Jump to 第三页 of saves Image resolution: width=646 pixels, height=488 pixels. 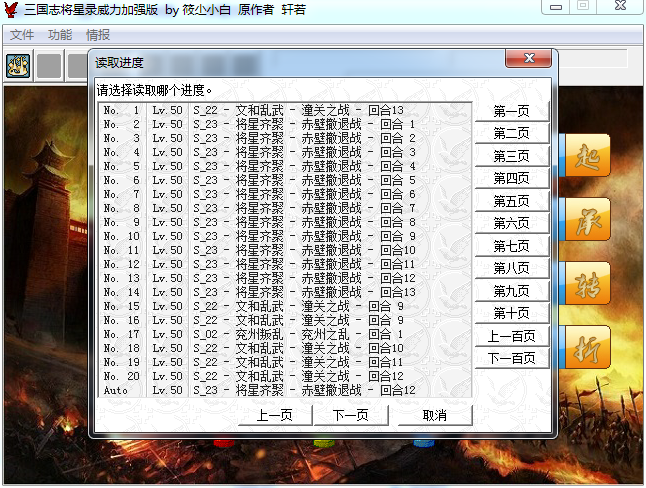[x=512, y=156]
